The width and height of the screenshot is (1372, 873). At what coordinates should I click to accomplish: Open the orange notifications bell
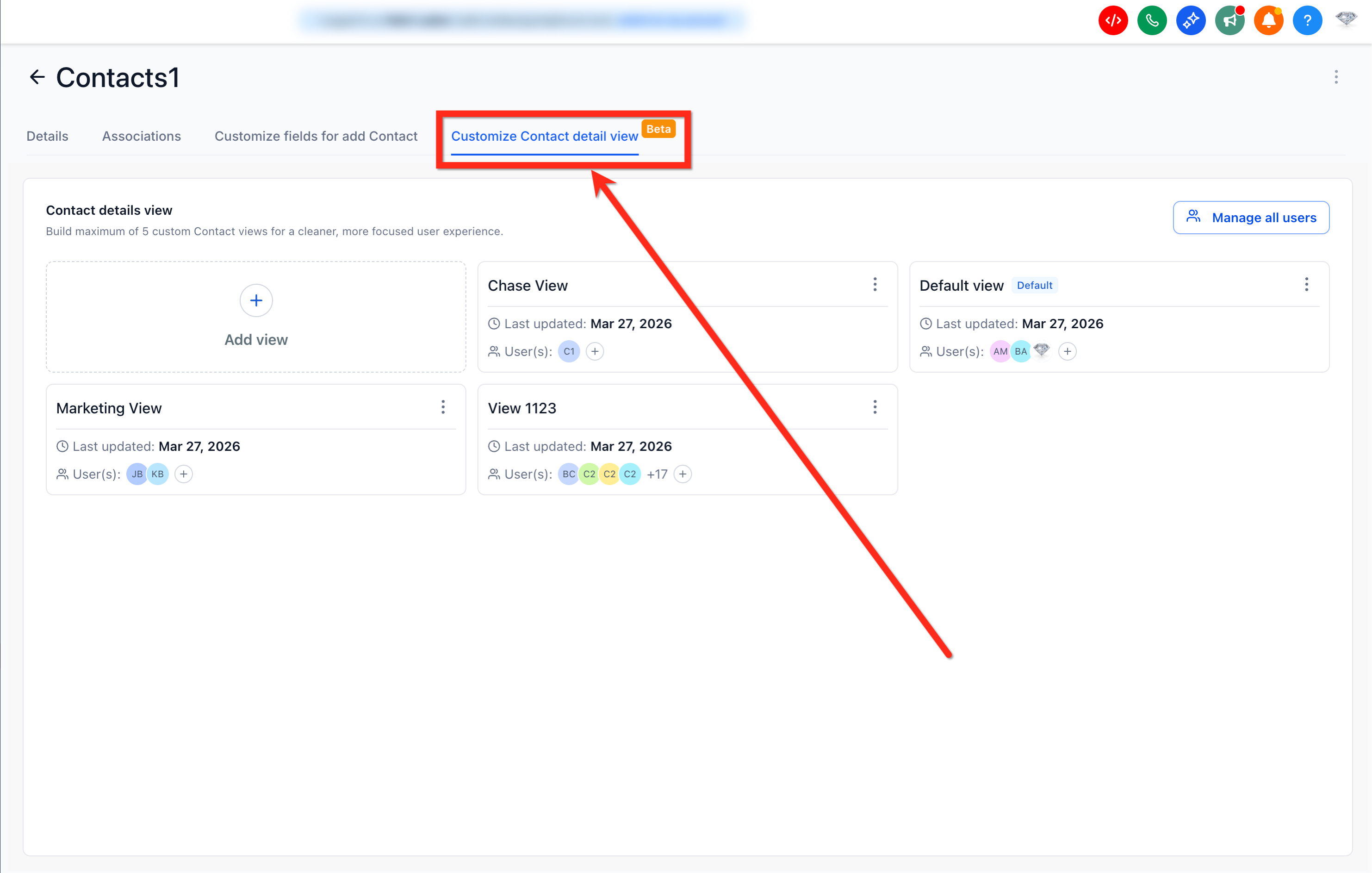(x=1268, y=21)
